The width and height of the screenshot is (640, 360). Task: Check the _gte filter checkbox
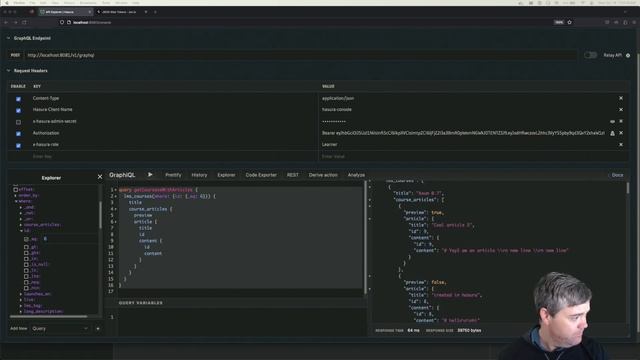(x=27, y=253)
